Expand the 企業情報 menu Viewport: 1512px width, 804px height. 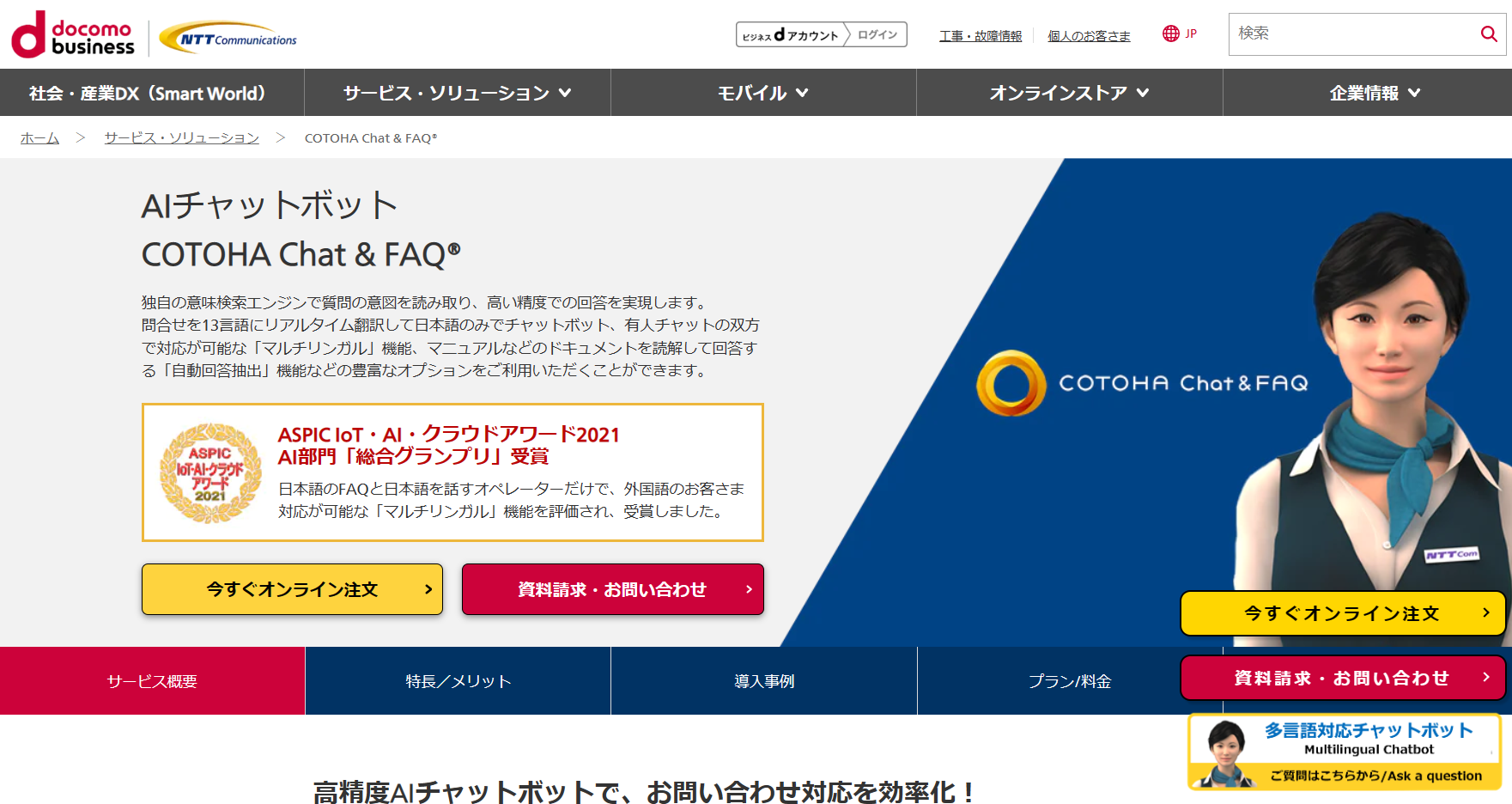coord(1375,93)
